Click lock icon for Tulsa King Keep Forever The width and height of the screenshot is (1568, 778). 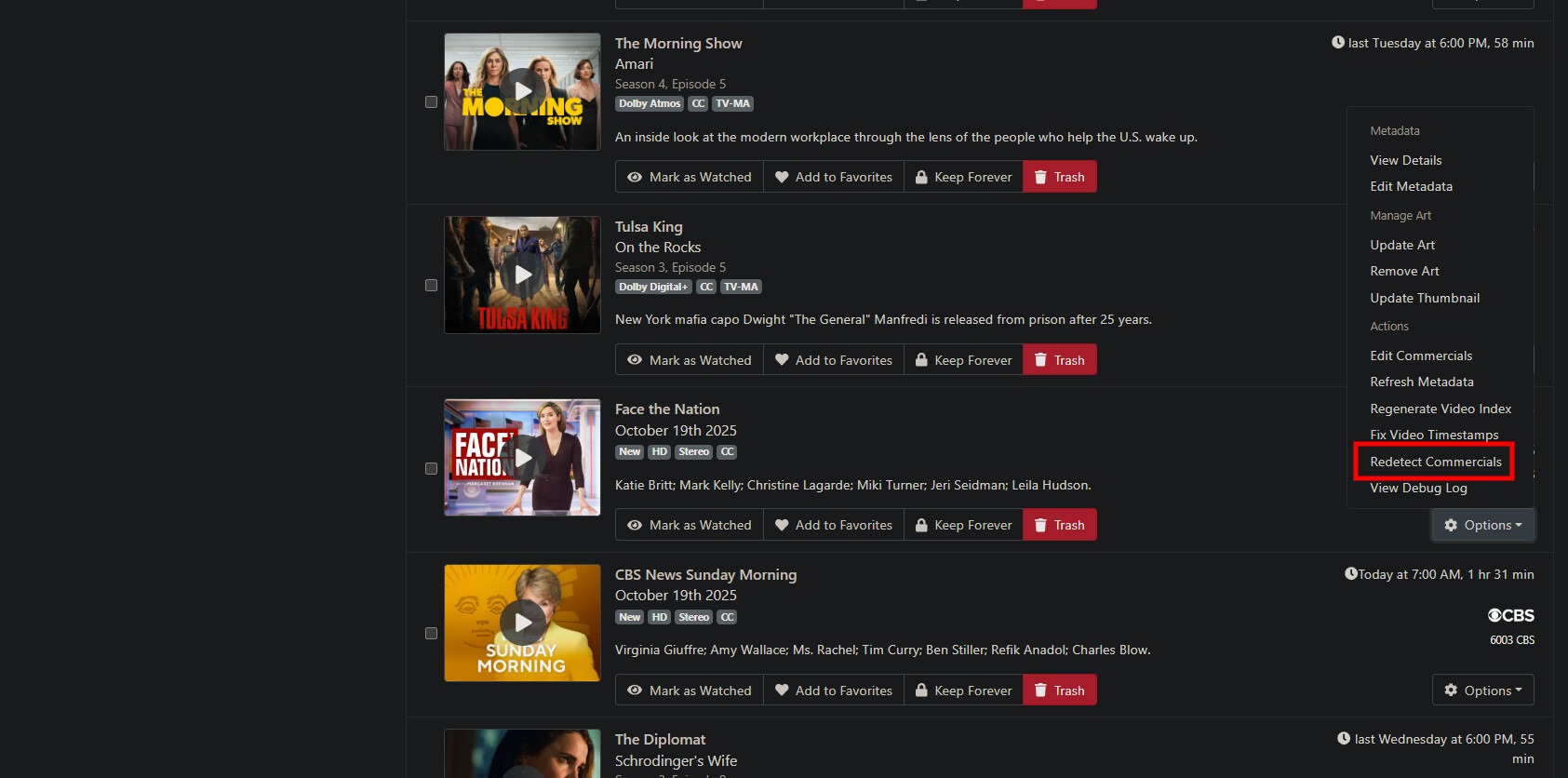(x=921, y=360)
